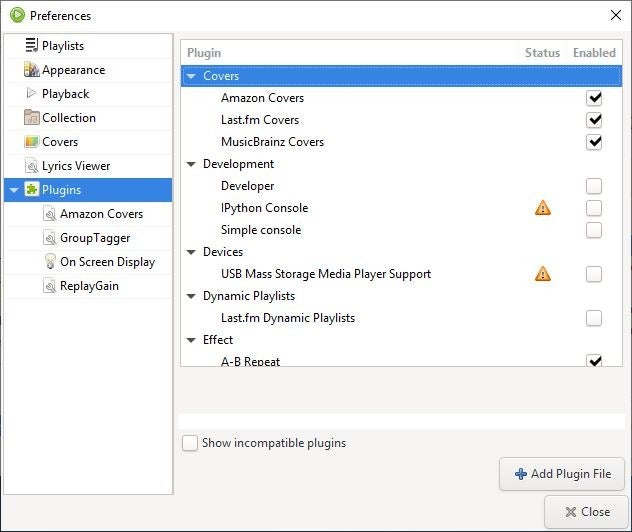
Task: Enable the Simple console plugin
Action: 594,230
